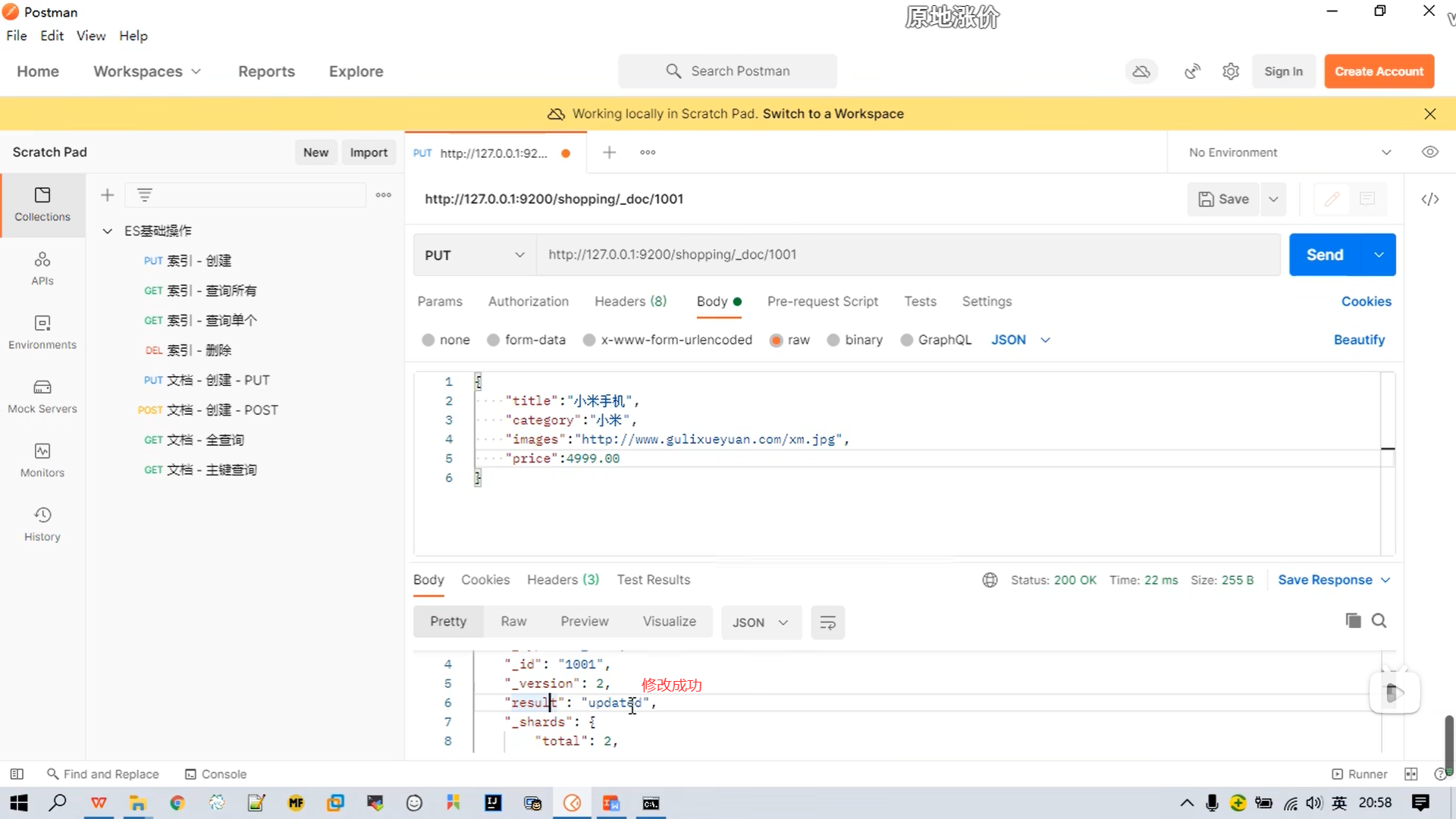
Task: Click the environment quick look eye icon
Action: point(1429,152)
